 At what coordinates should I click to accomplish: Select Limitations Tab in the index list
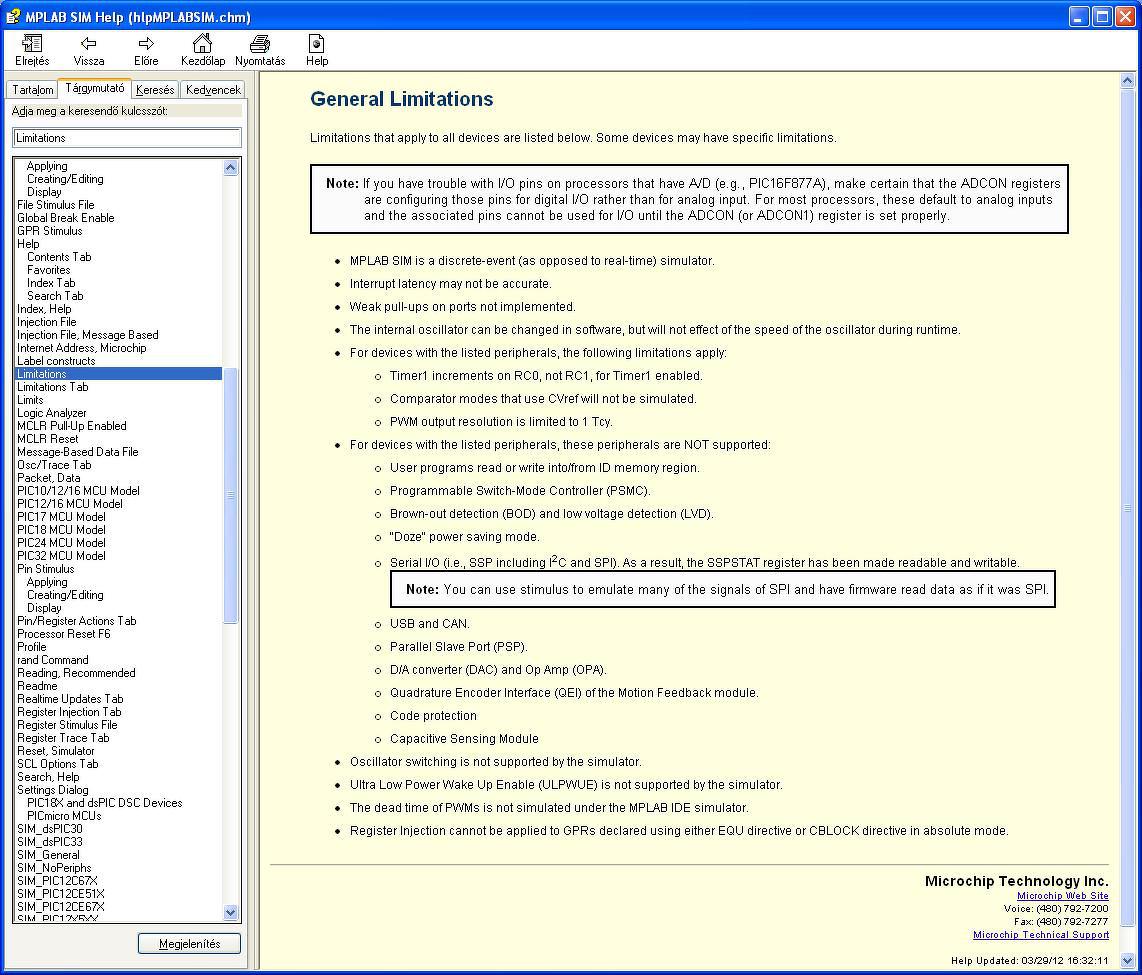[x=52, y=387]
